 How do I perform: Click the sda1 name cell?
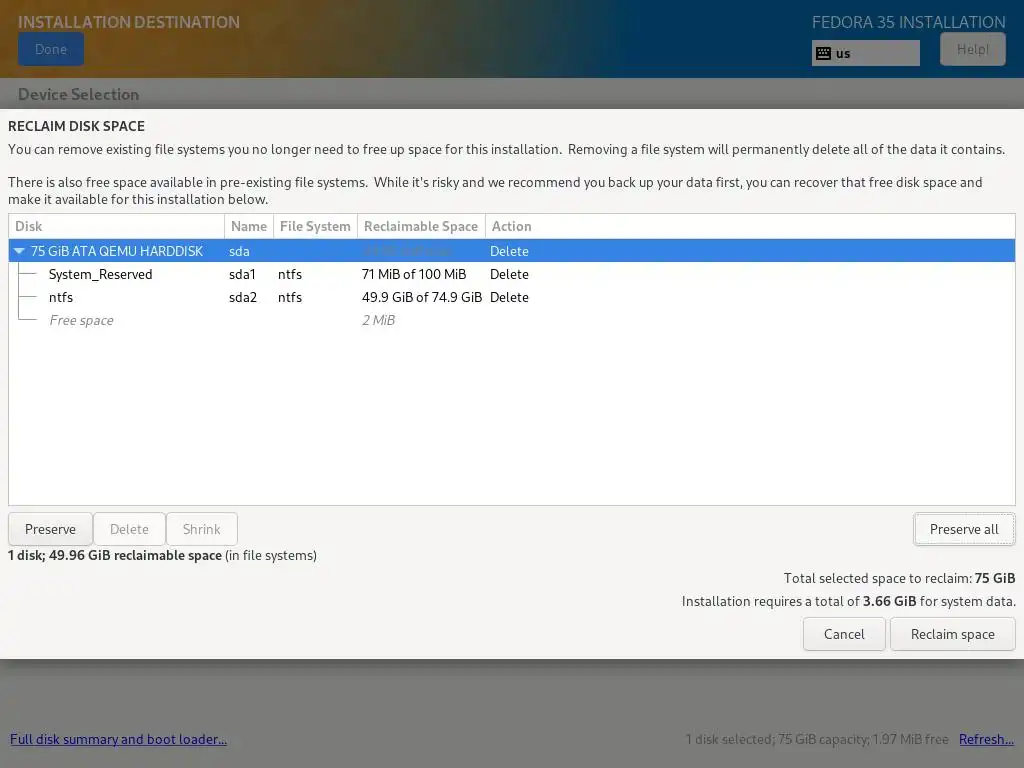click(242, 274)
